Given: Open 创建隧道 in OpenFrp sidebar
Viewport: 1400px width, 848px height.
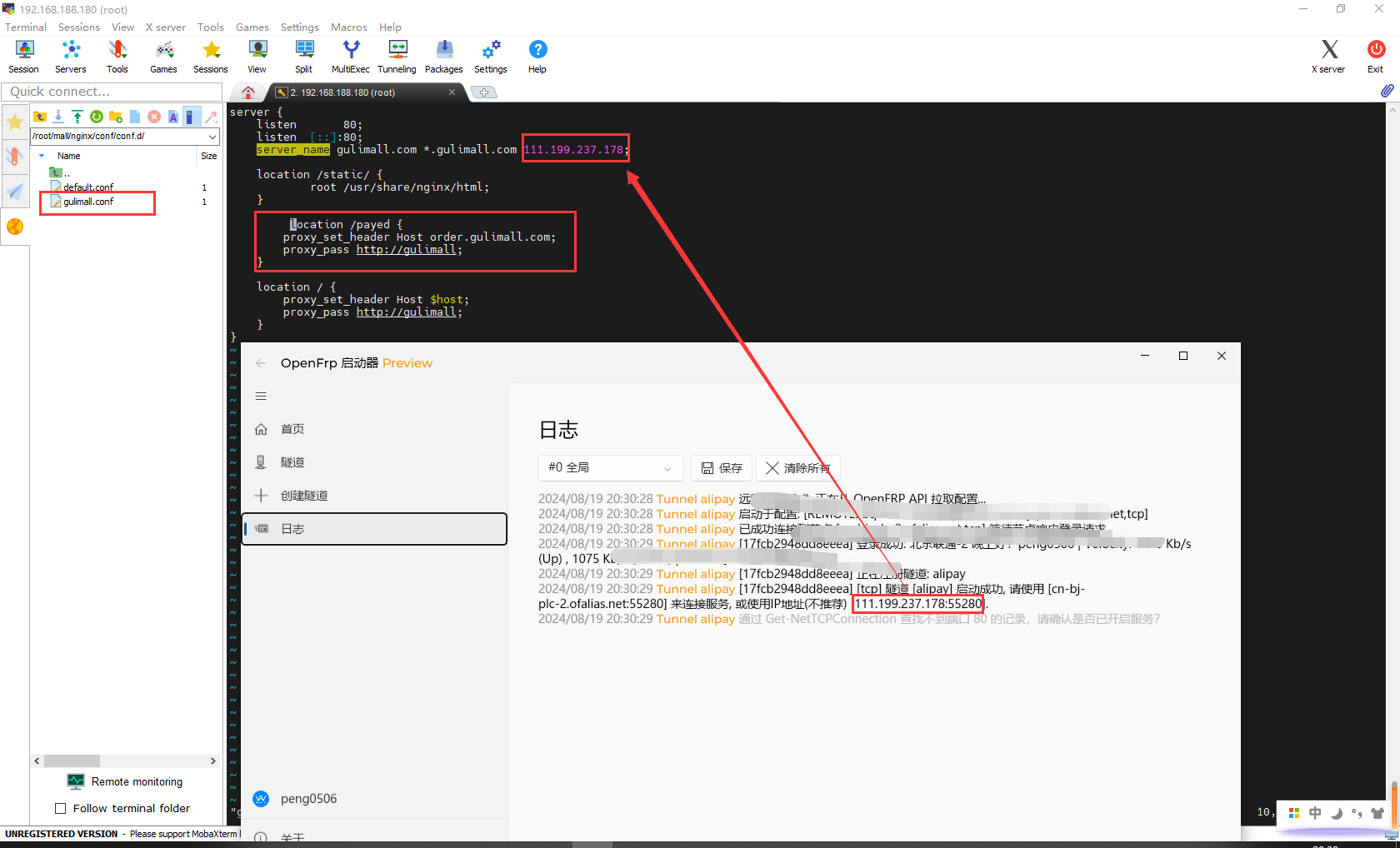Looking at the screenshot, I should pyautogui.click(x=374, y=496).
